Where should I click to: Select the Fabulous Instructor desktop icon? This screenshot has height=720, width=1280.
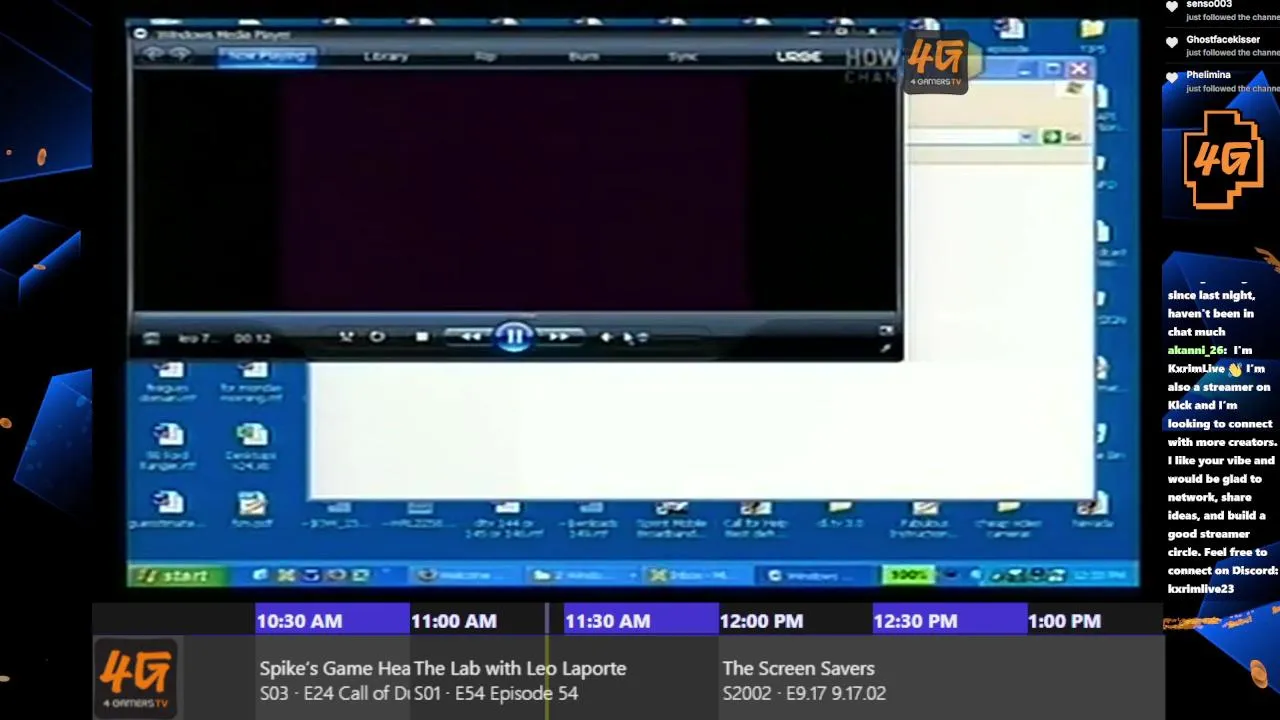923,521
